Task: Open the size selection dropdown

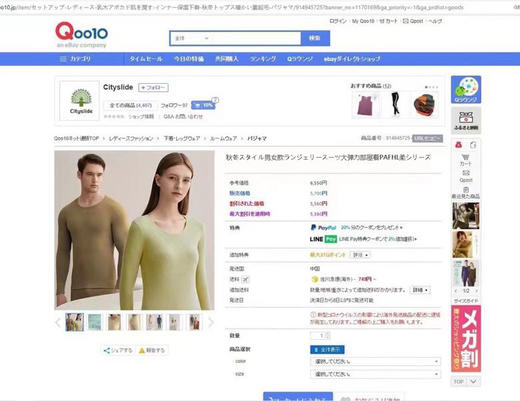Action: click(375, 374)
